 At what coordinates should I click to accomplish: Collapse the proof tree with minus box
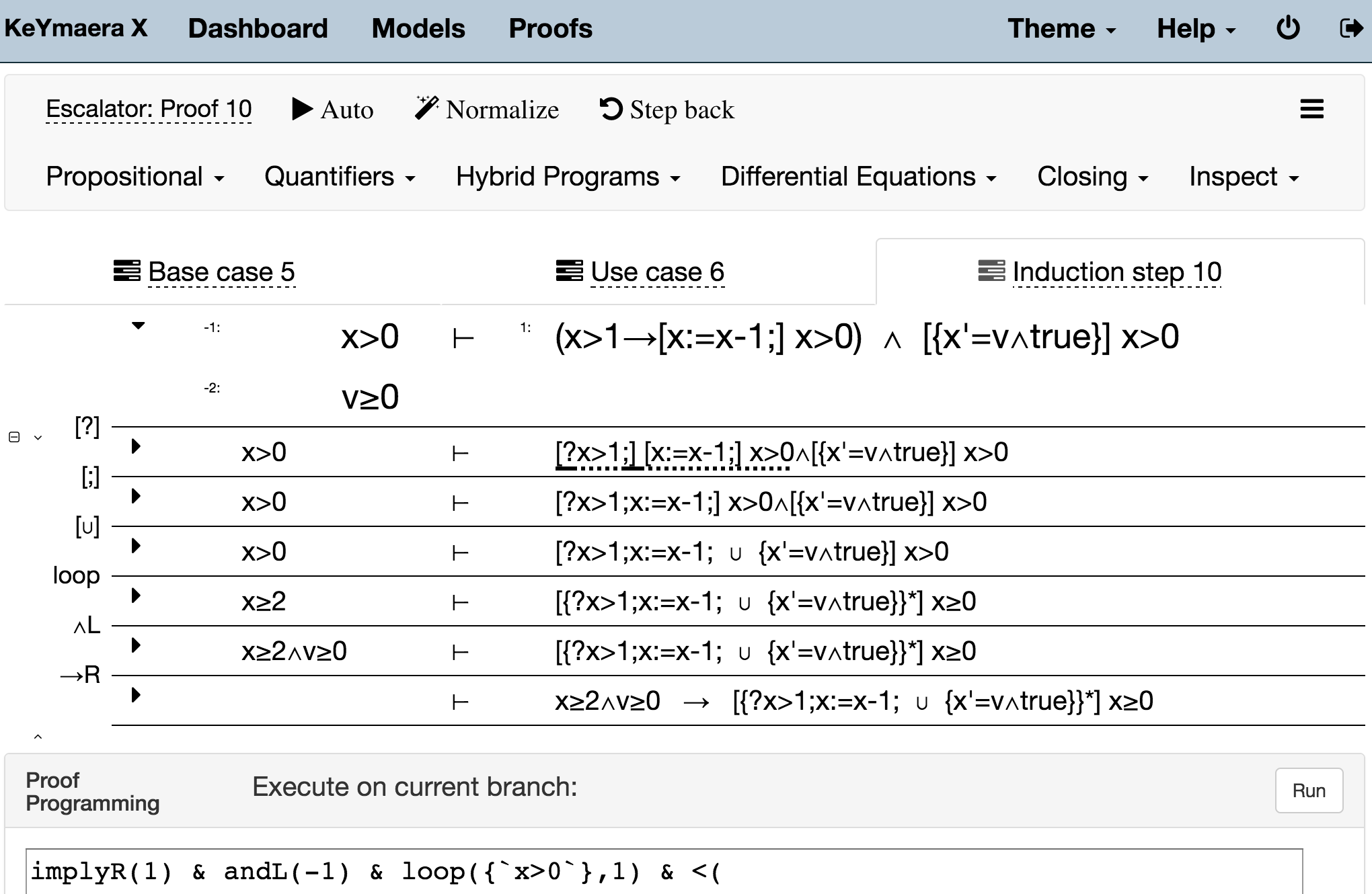click(x=14, y=437)
